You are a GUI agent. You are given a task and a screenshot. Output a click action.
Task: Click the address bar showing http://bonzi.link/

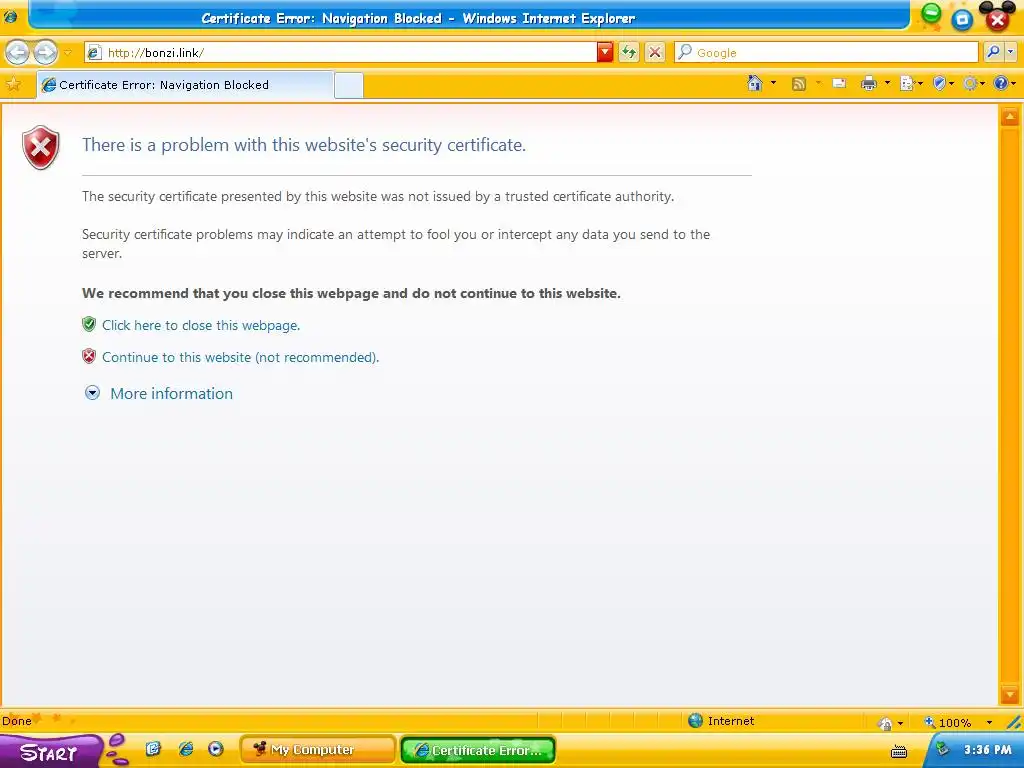pos(341,52)
